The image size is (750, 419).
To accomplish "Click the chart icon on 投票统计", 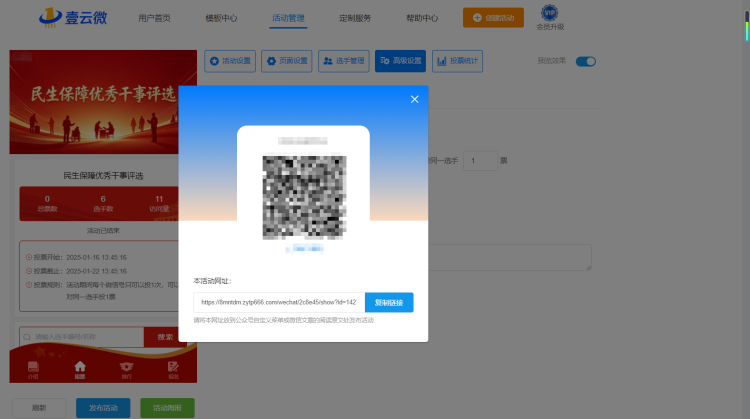I will pyautogui.click(x=441, y=61).
